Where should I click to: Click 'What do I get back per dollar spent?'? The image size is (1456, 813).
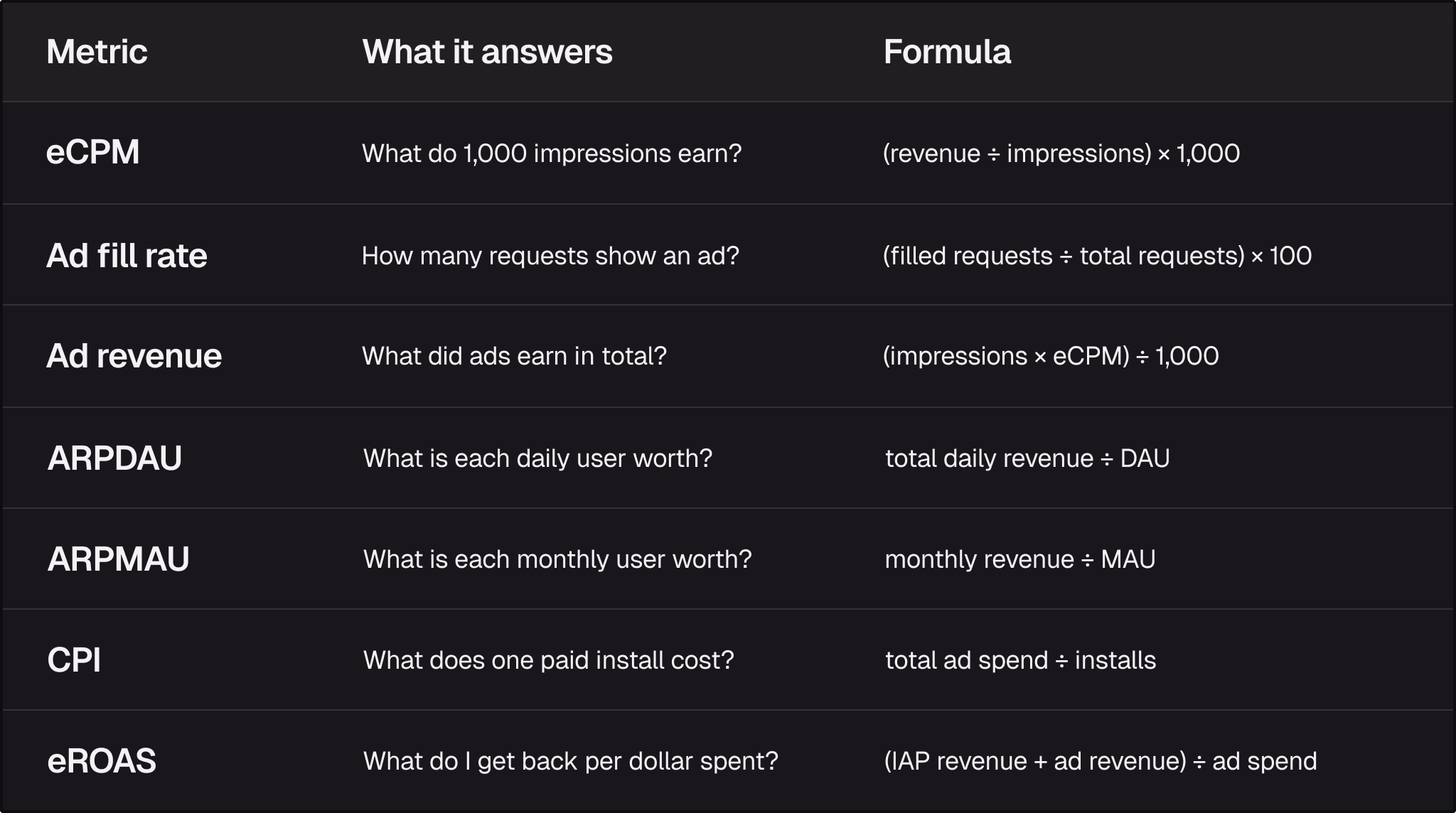[571, 761]
